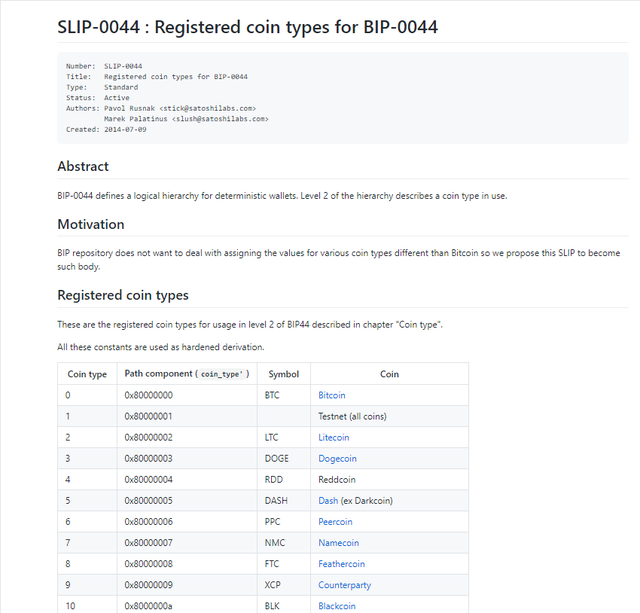Select path value 0x80000004
The image size is (640, 613).
pos(149,480)
